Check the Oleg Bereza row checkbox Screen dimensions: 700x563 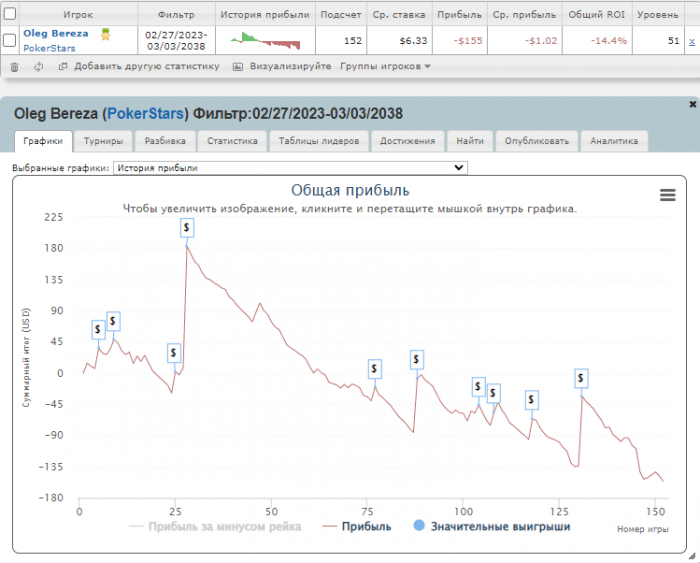point(10,40)
